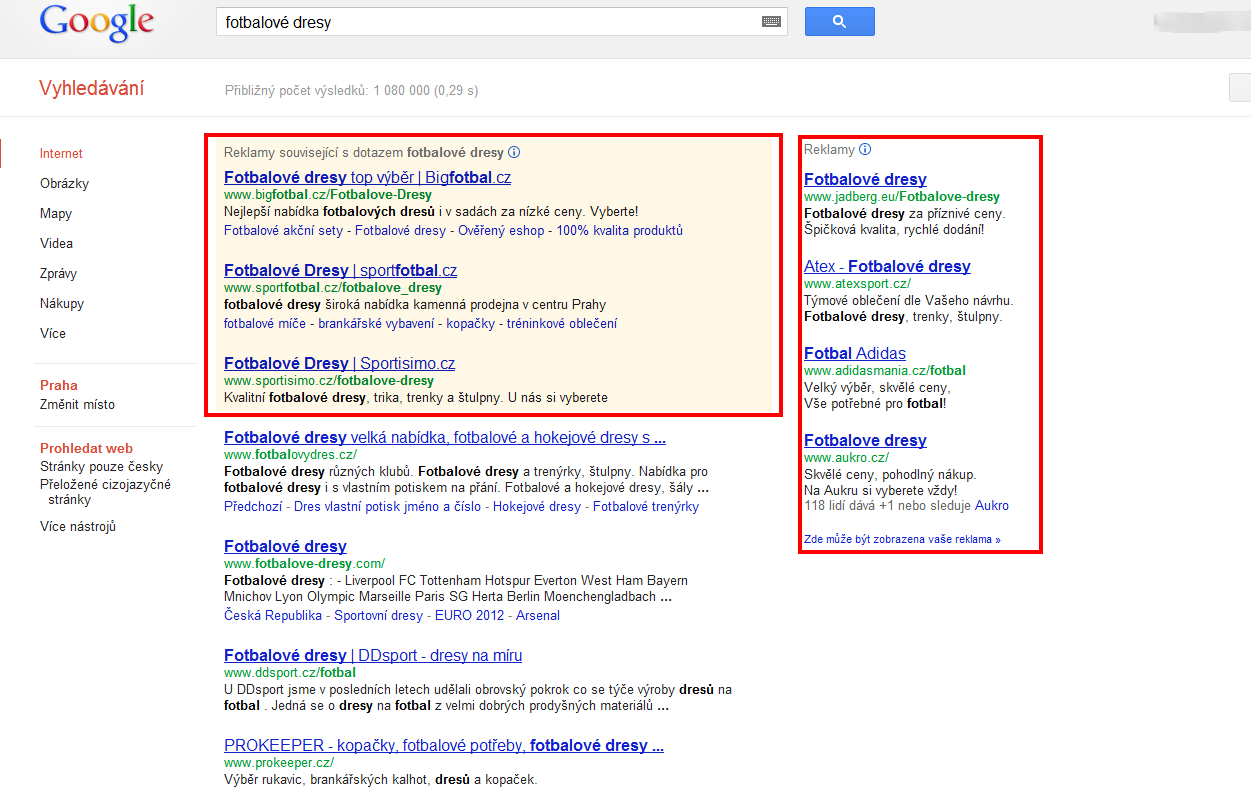
Task: Open sitelink 'brankářské vybavení'
Action: 376,324
